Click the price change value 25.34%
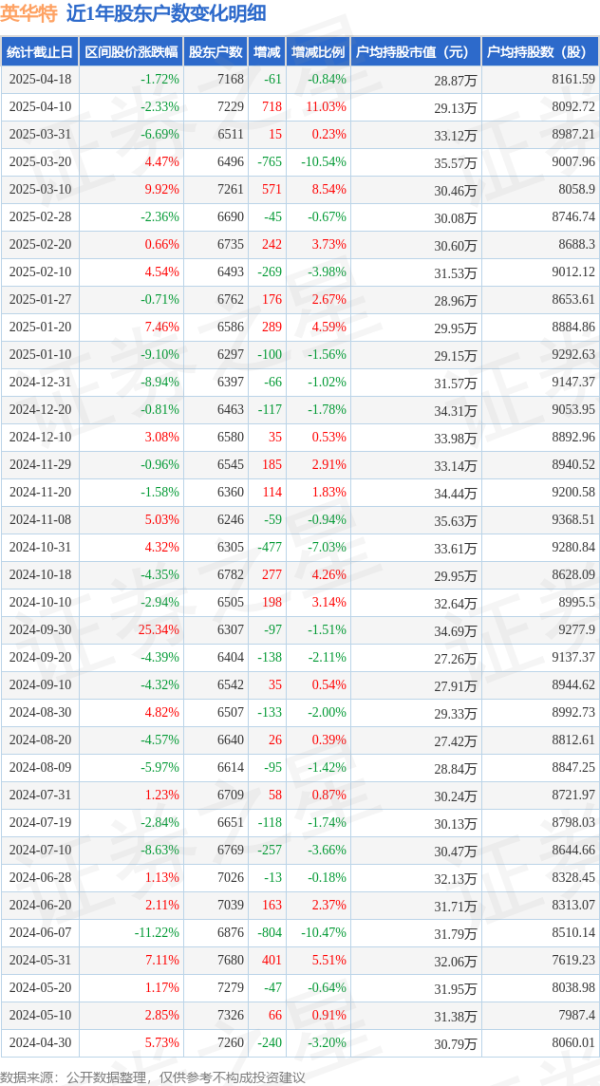Viewport: 600px width, 1086px height. click(x=159, y=631)
